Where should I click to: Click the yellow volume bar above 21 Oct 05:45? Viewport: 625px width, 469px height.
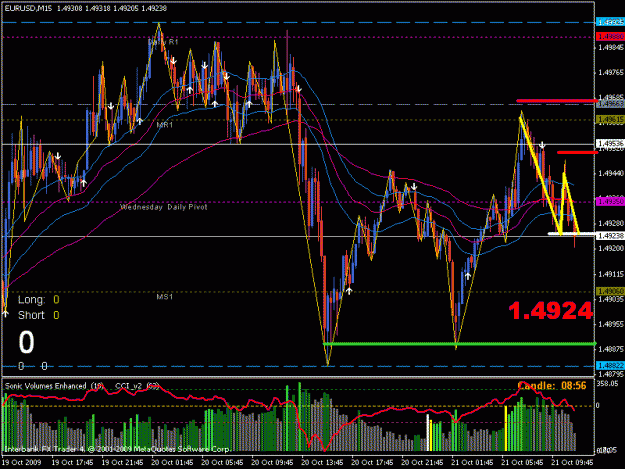pyautogui.click(x=506, y=428)
